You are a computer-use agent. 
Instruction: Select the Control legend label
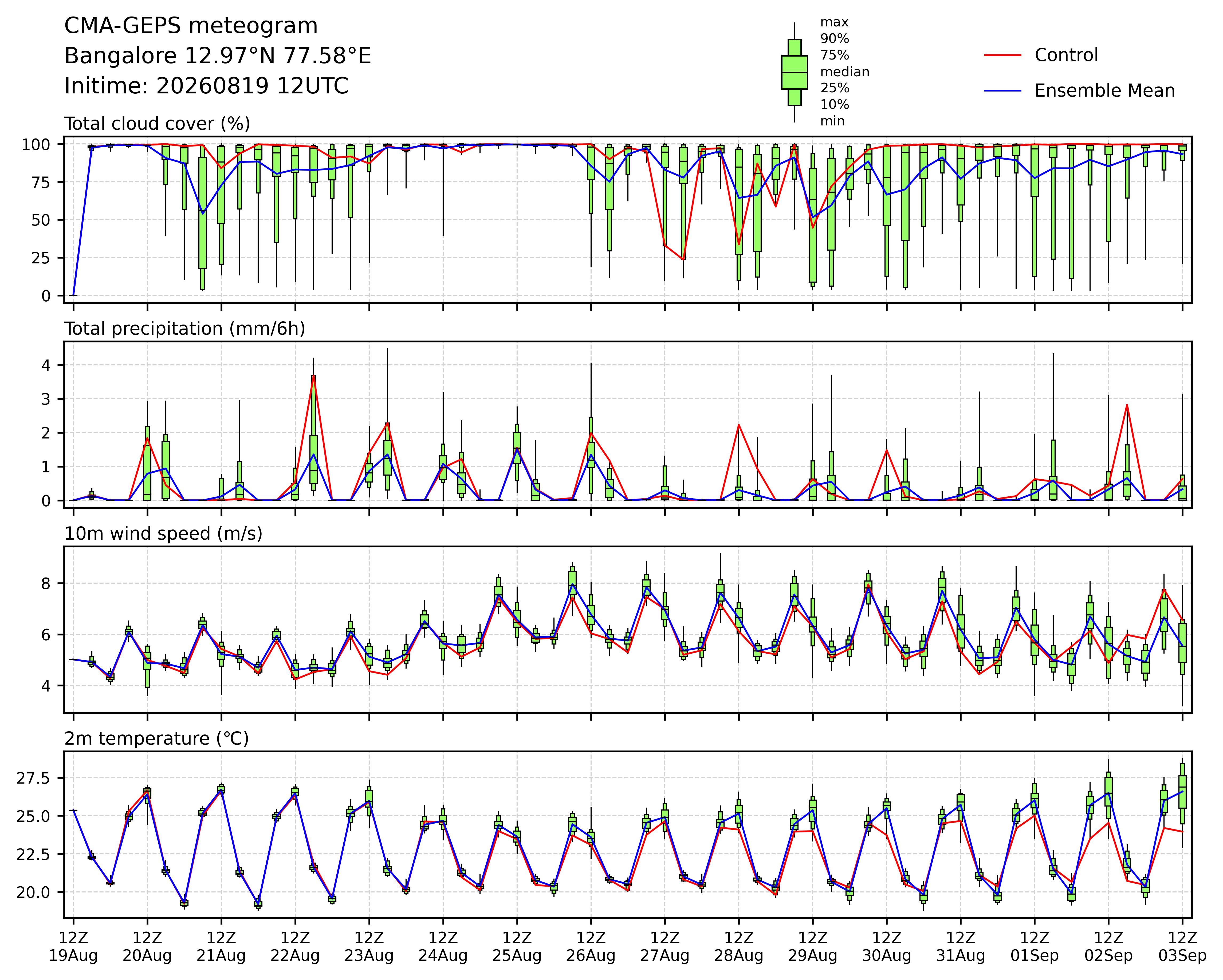pyautogui.click(x=1066, y=55)
